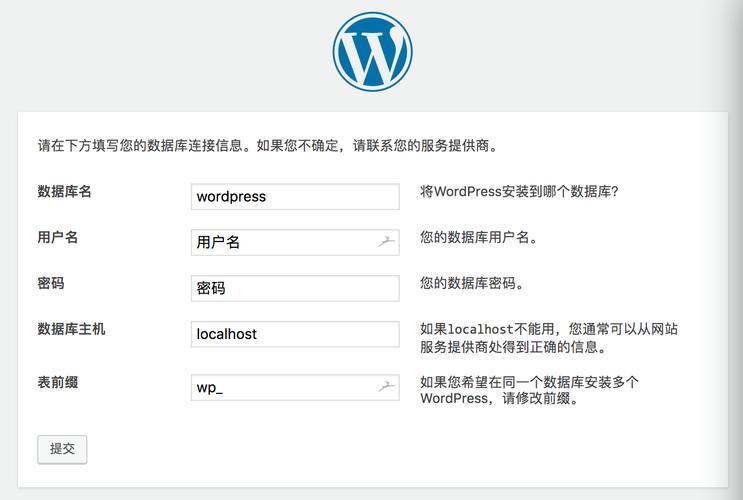Click the autofill key icon in 用户名 field
This screenshot has height=500, width=743.
click(x=386, y=242)
